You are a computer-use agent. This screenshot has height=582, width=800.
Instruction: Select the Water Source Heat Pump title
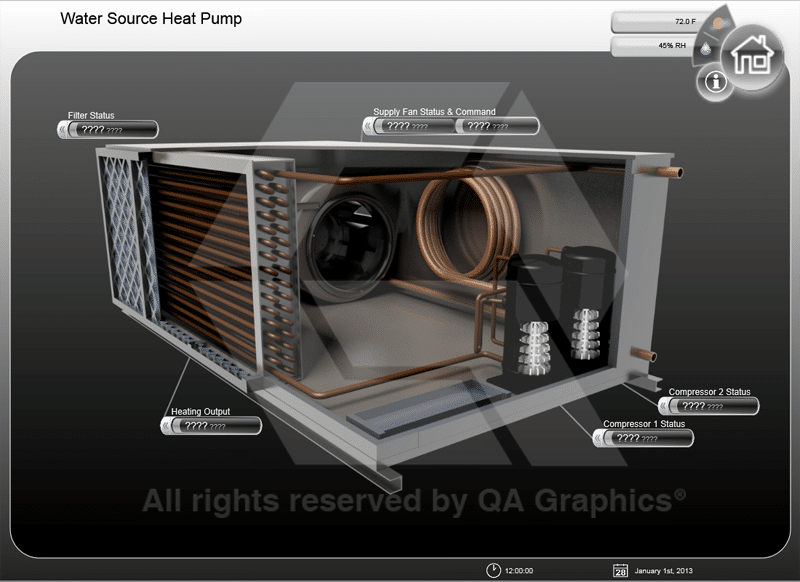[x=151, y=18]
